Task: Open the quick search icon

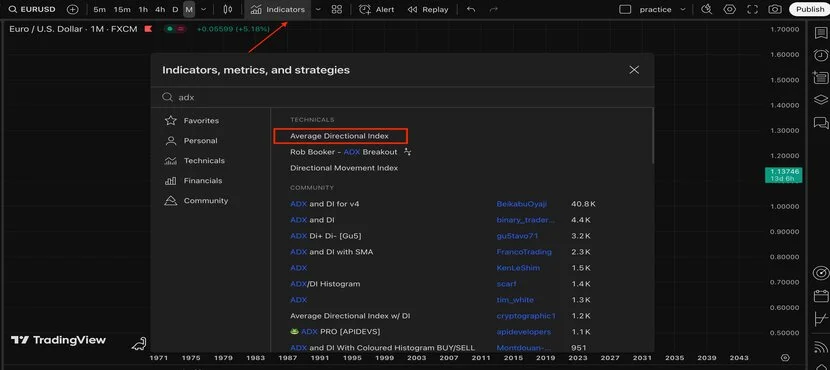Action: pyautogui.click(x=706, y=10)
